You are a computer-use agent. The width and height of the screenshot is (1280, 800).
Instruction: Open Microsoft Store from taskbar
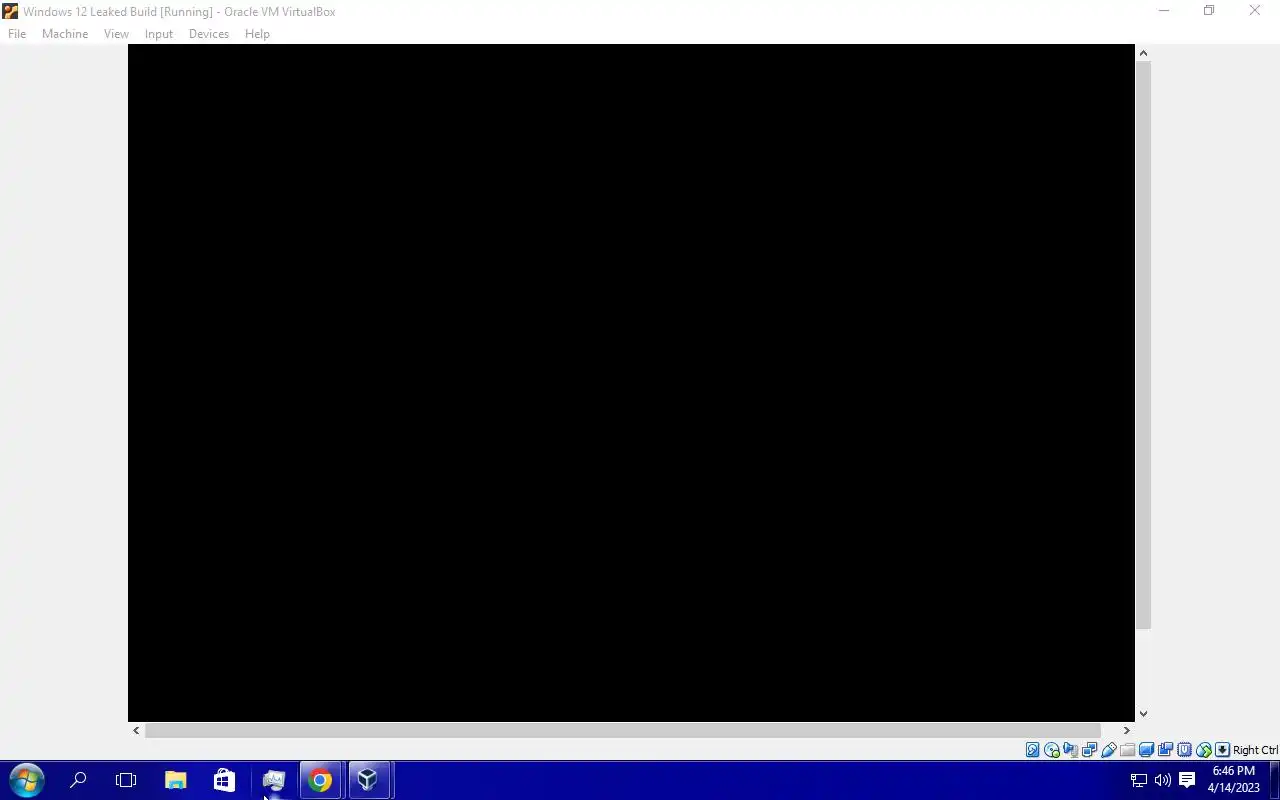tap(224, 780)
